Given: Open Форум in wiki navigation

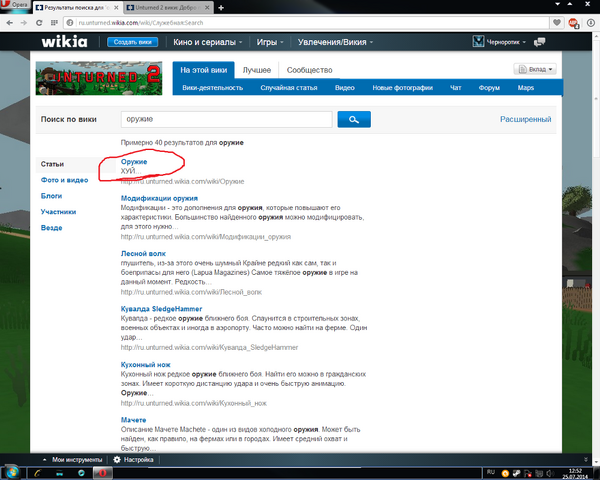Looking at the screenshot, I should point(489,88).
